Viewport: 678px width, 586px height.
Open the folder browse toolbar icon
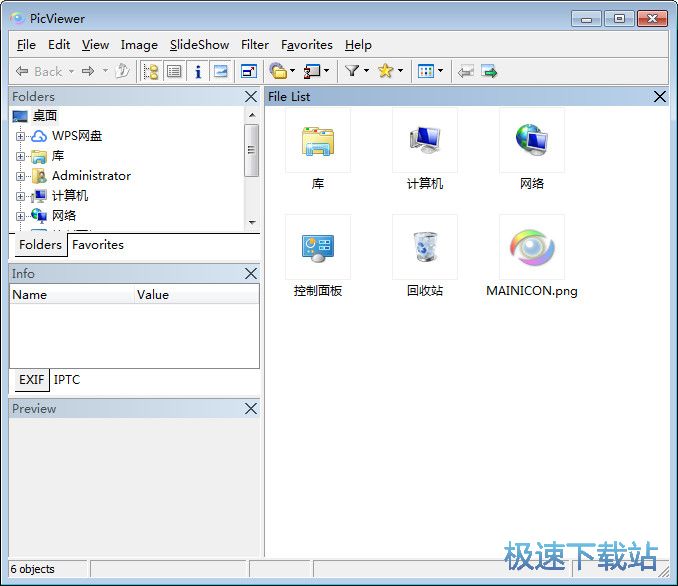[x=278, y=71]
